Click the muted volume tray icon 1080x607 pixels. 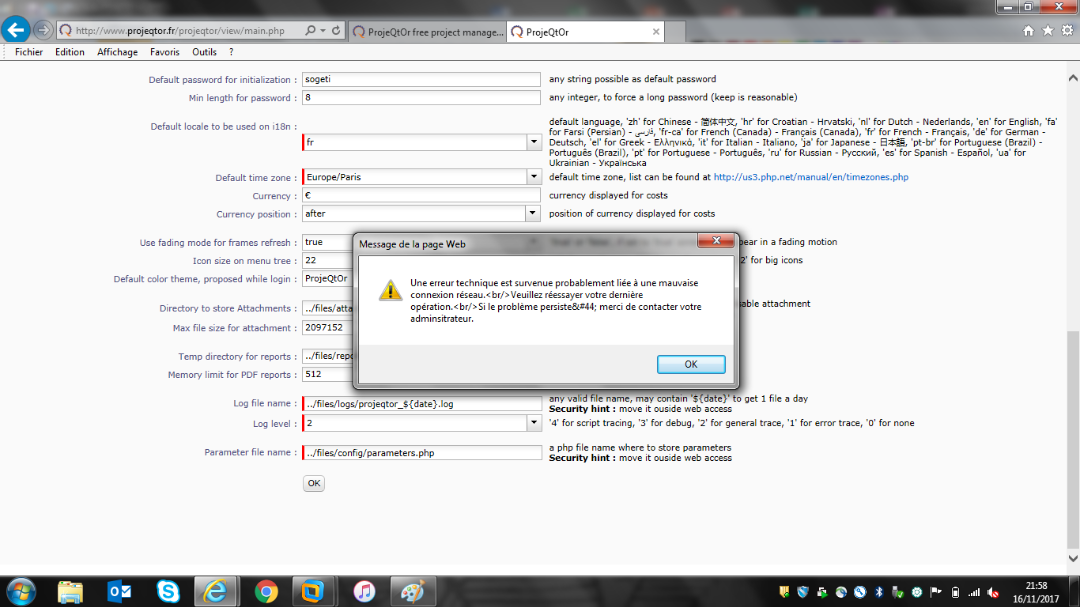click(x=993, y=592)
